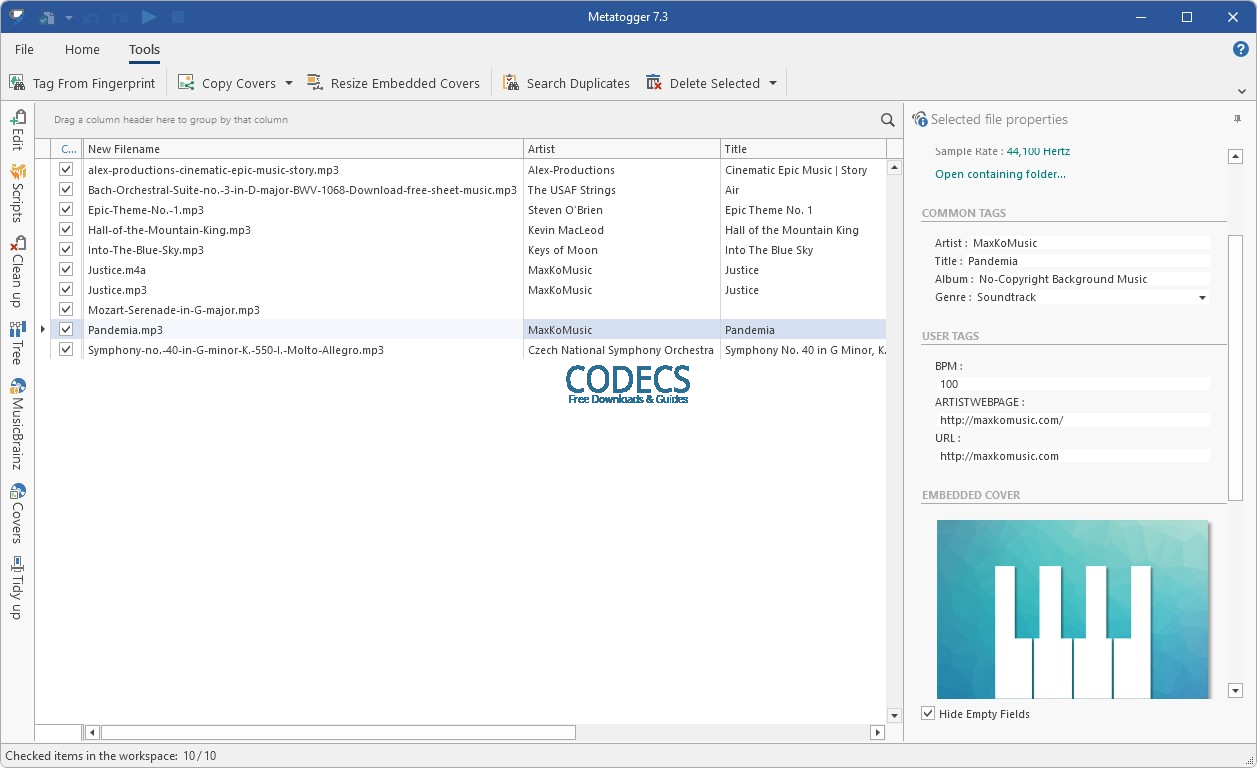Screen dimensions: 1257x768
Task: Sort by the New Filename column header
Action: [x=303, y=149]
